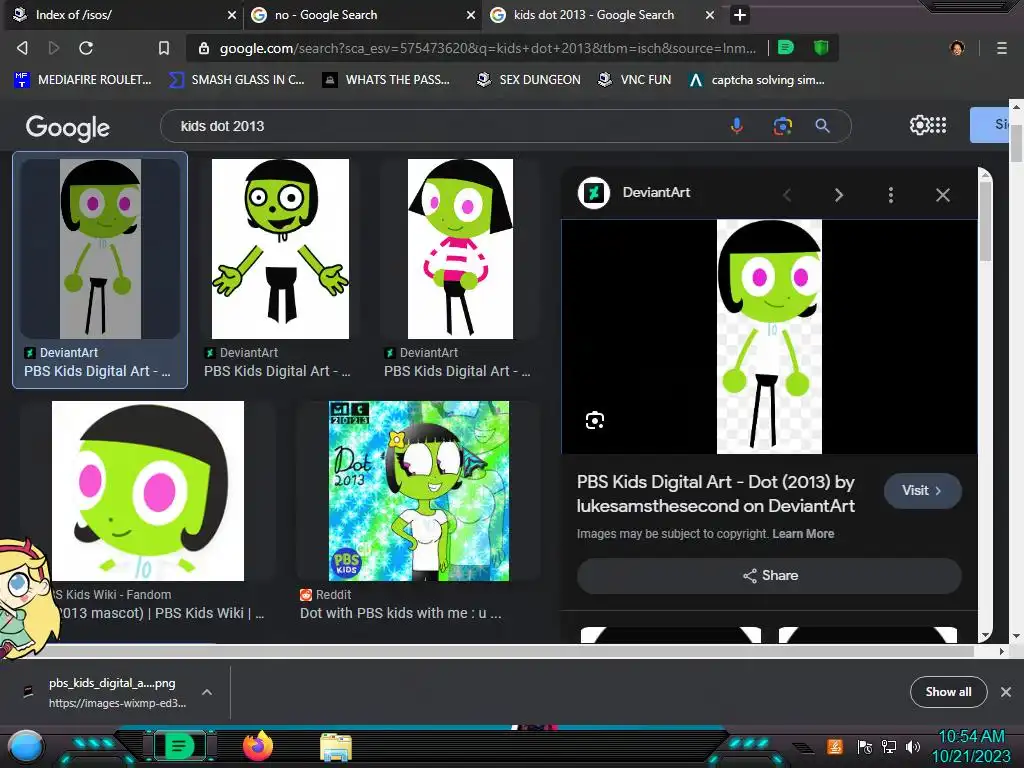Image resolution: width=1024 pixels, height=768 pixels.
Task: Click the browser forward arrow
Action: (54, 48)
